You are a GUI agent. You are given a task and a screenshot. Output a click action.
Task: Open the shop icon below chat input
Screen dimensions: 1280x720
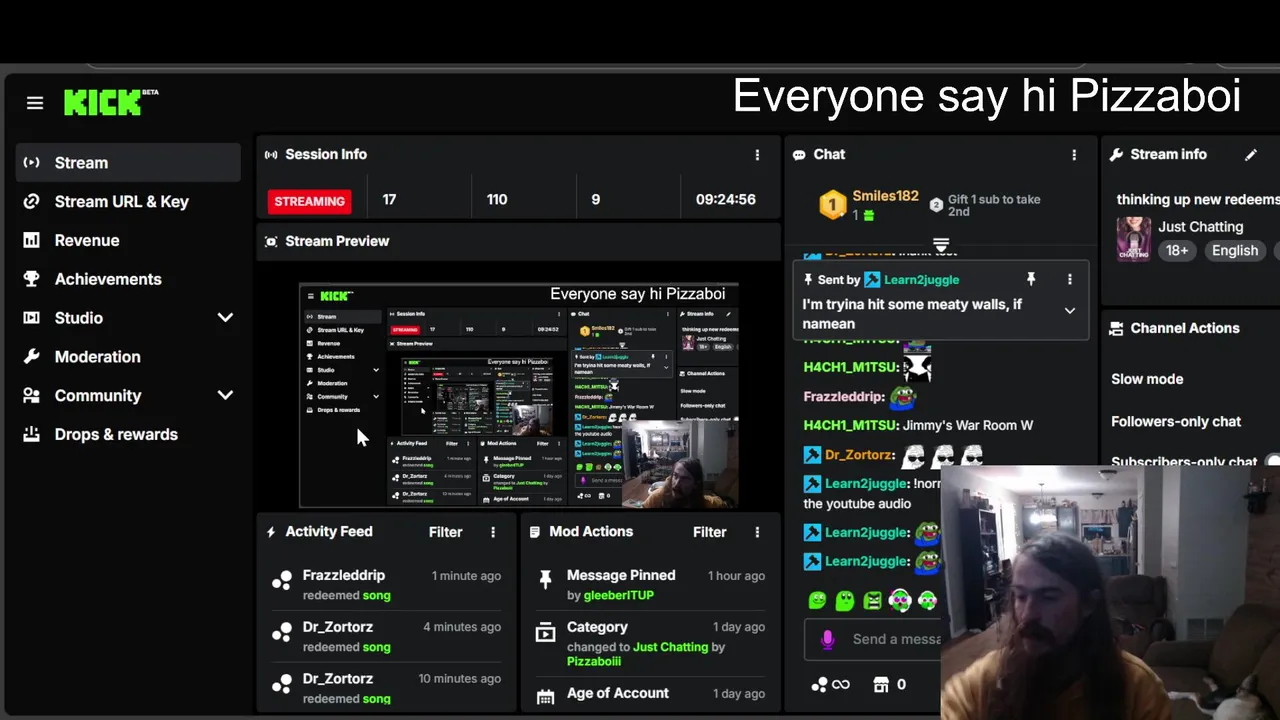click(x=881, y=684)
